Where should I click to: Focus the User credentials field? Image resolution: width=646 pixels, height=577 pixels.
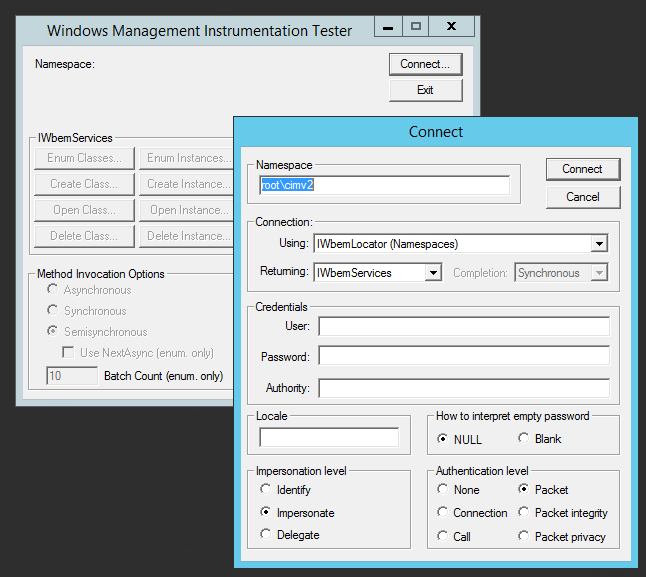point(463,326)
